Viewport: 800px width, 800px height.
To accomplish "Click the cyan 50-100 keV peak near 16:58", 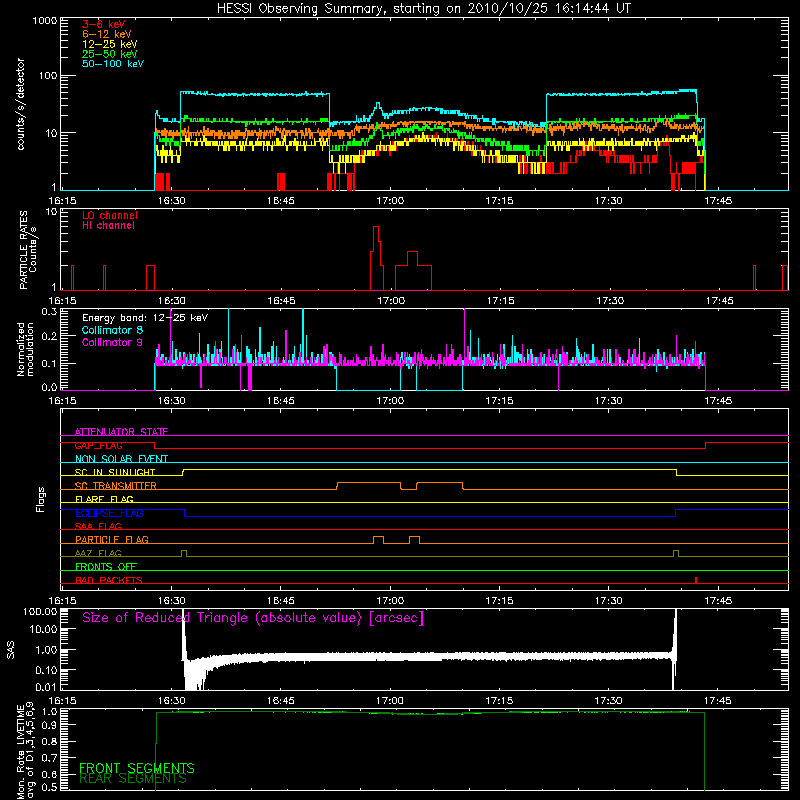I will click(x=378, y=107).
